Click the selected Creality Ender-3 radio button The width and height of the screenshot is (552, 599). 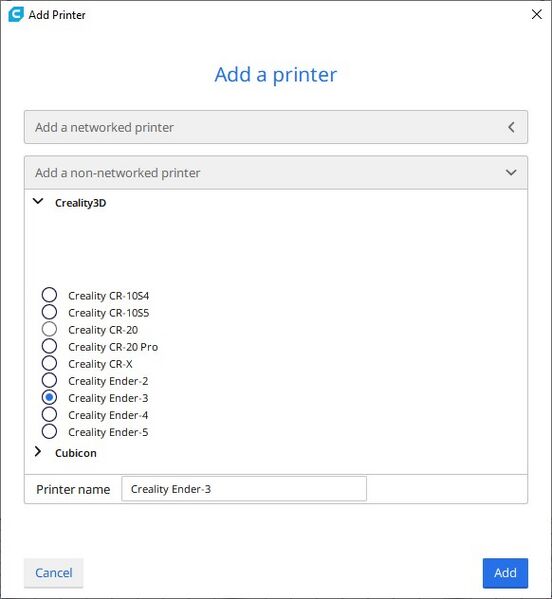click(49, 397)
